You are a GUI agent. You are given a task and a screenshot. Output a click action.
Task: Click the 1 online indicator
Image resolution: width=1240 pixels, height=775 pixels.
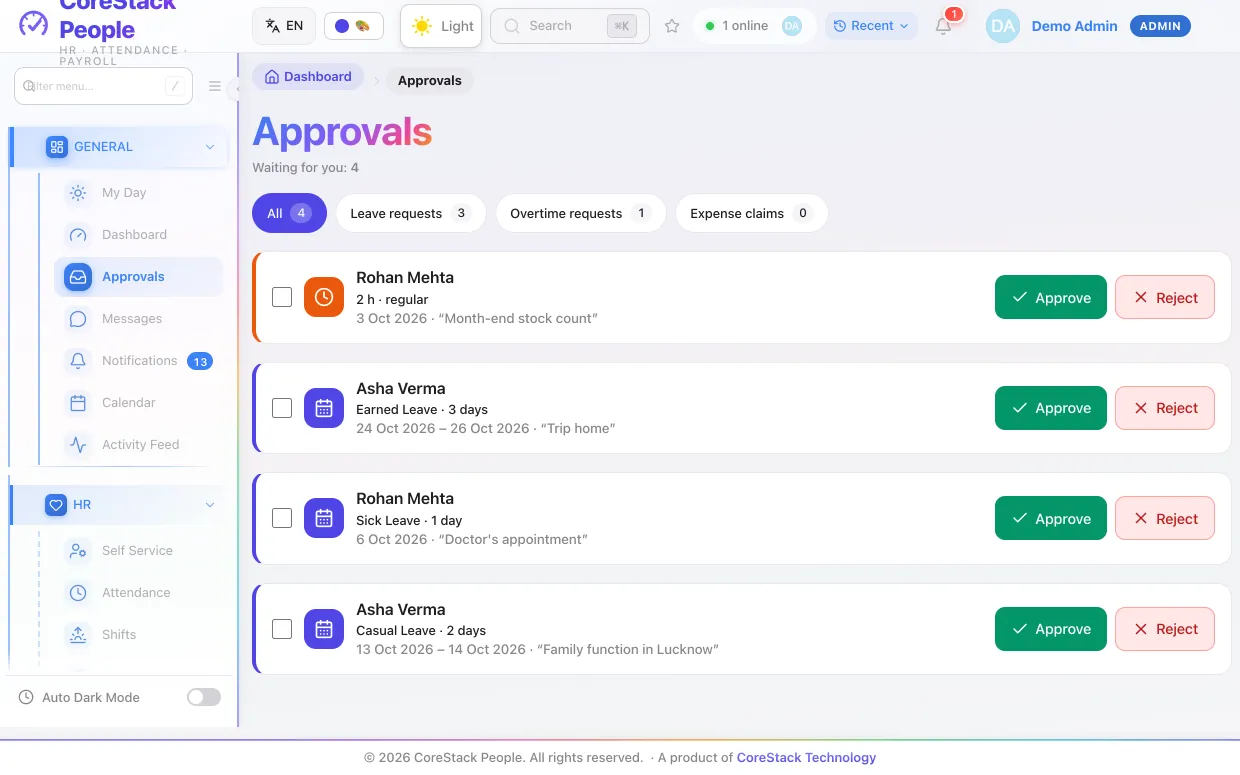[754, 26]
